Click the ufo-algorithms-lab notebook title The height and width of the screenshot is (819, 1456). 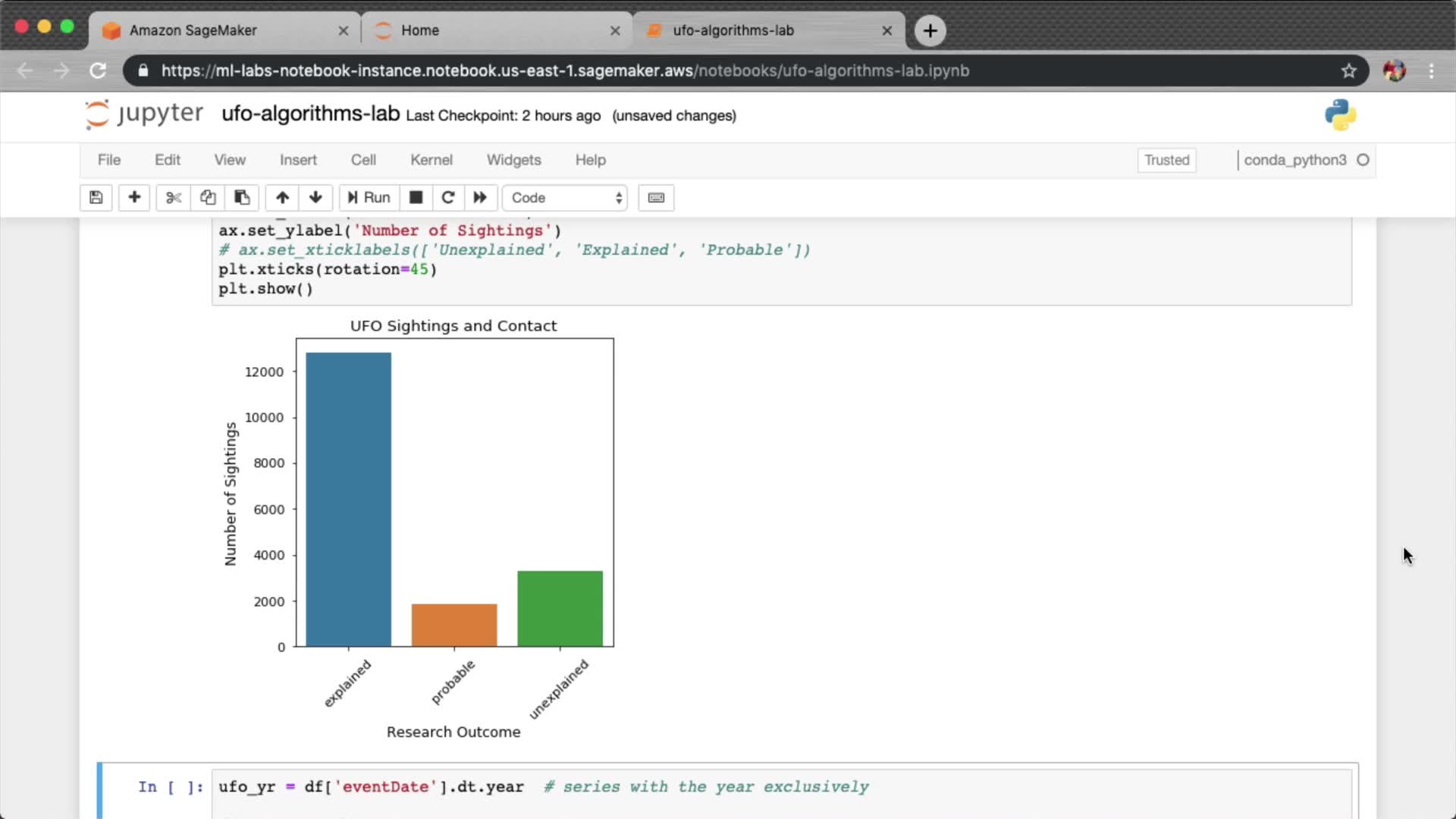310,114
